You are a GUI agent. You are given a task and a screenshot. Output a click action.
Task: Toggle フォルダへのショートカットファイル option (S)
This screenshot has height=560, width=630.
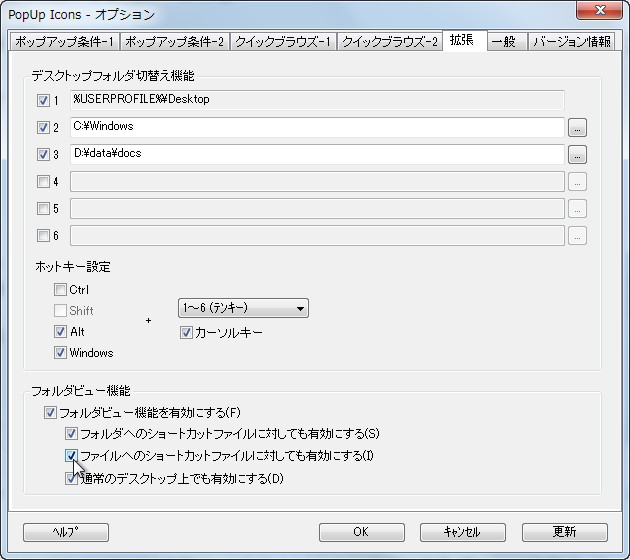pos(71,433)
